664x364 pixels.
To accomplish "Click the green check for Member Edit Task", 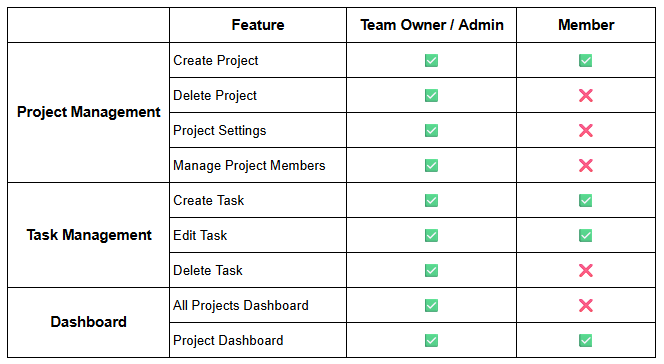I will 585,235.
